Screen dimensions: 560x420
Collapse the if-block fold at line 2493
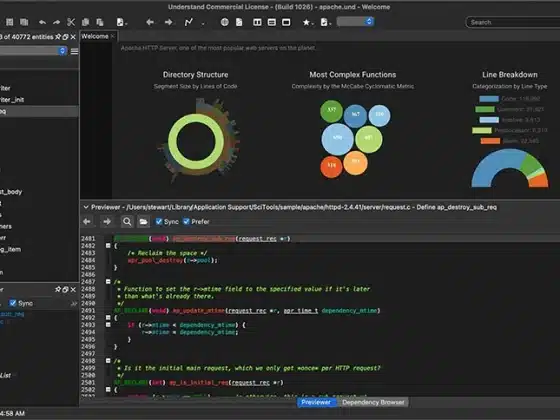(108, 325)
